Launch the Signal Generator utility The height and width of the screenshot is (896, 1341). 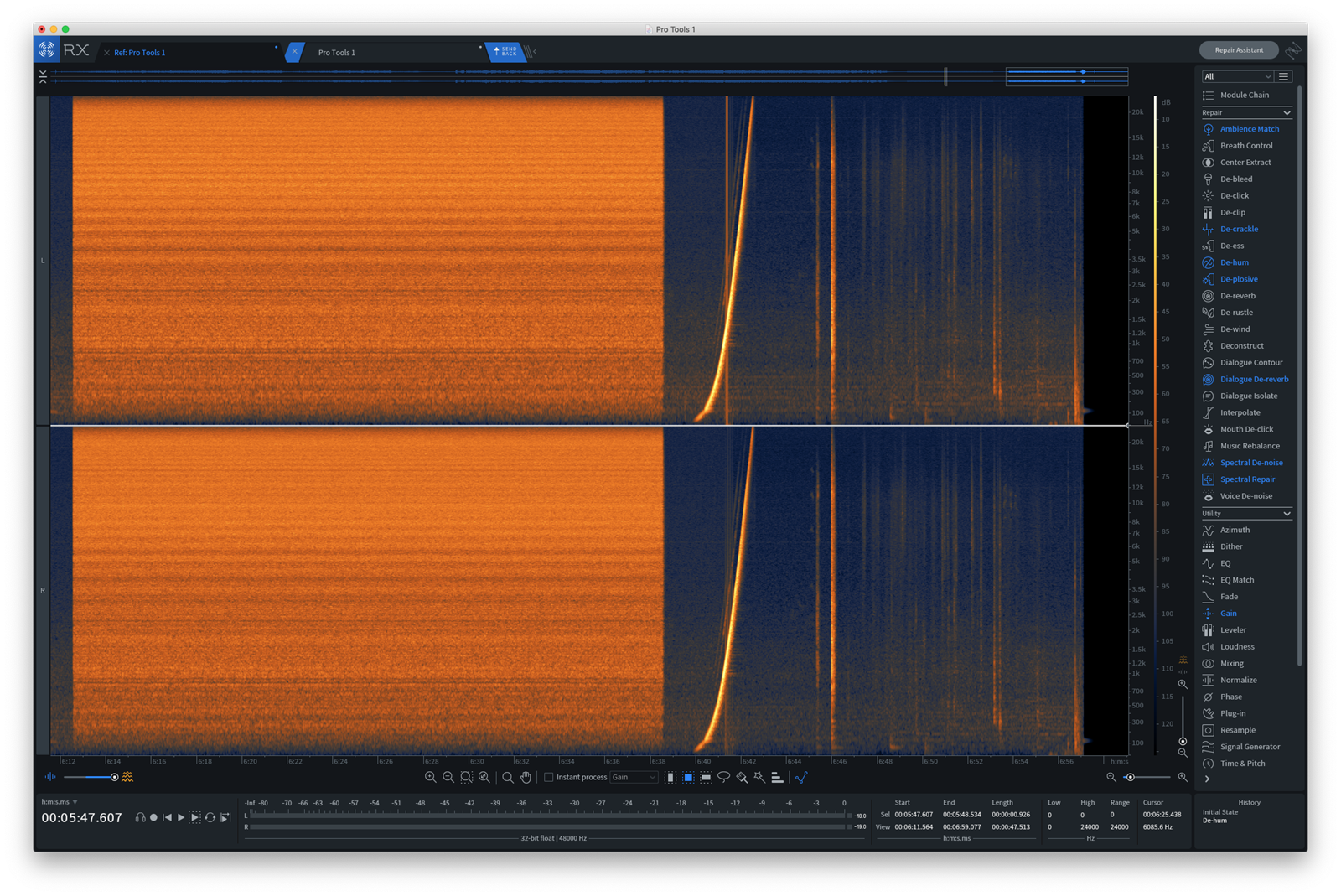coord(1250,747)
